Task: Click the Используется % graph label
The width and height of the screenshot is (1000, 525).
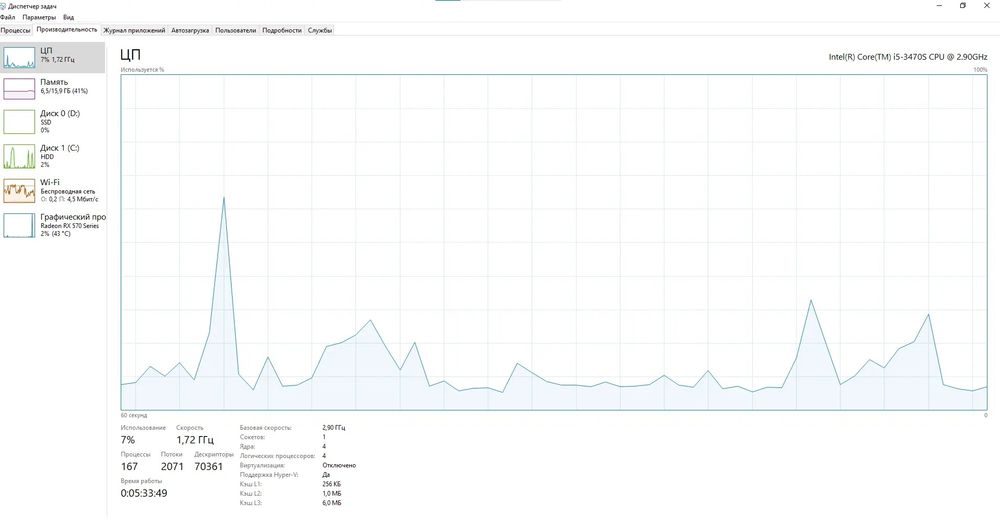Action: pyautogui.click(x=142, y=70)
